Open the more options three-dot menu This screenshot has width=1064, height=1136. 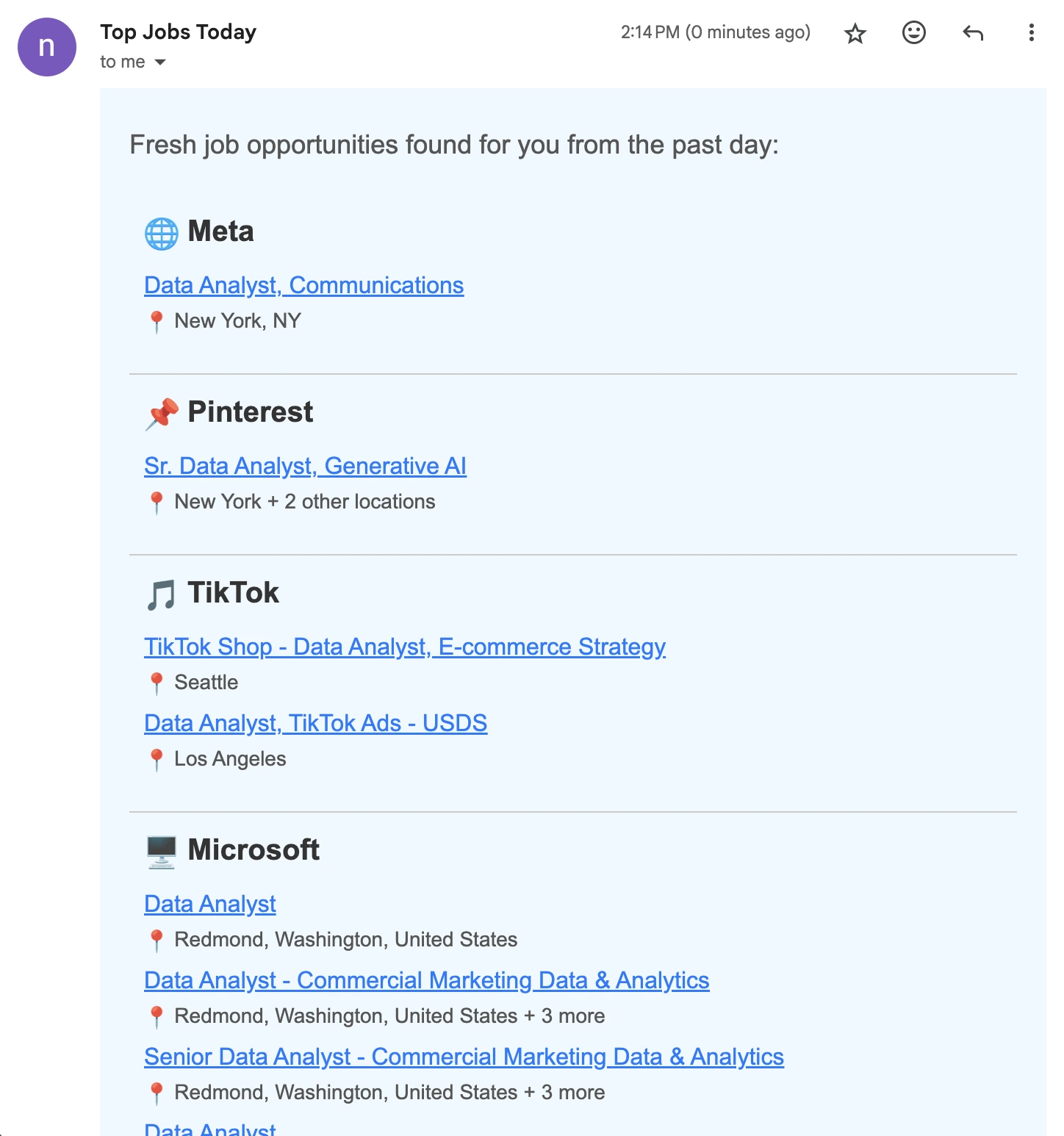[1031, 33]
